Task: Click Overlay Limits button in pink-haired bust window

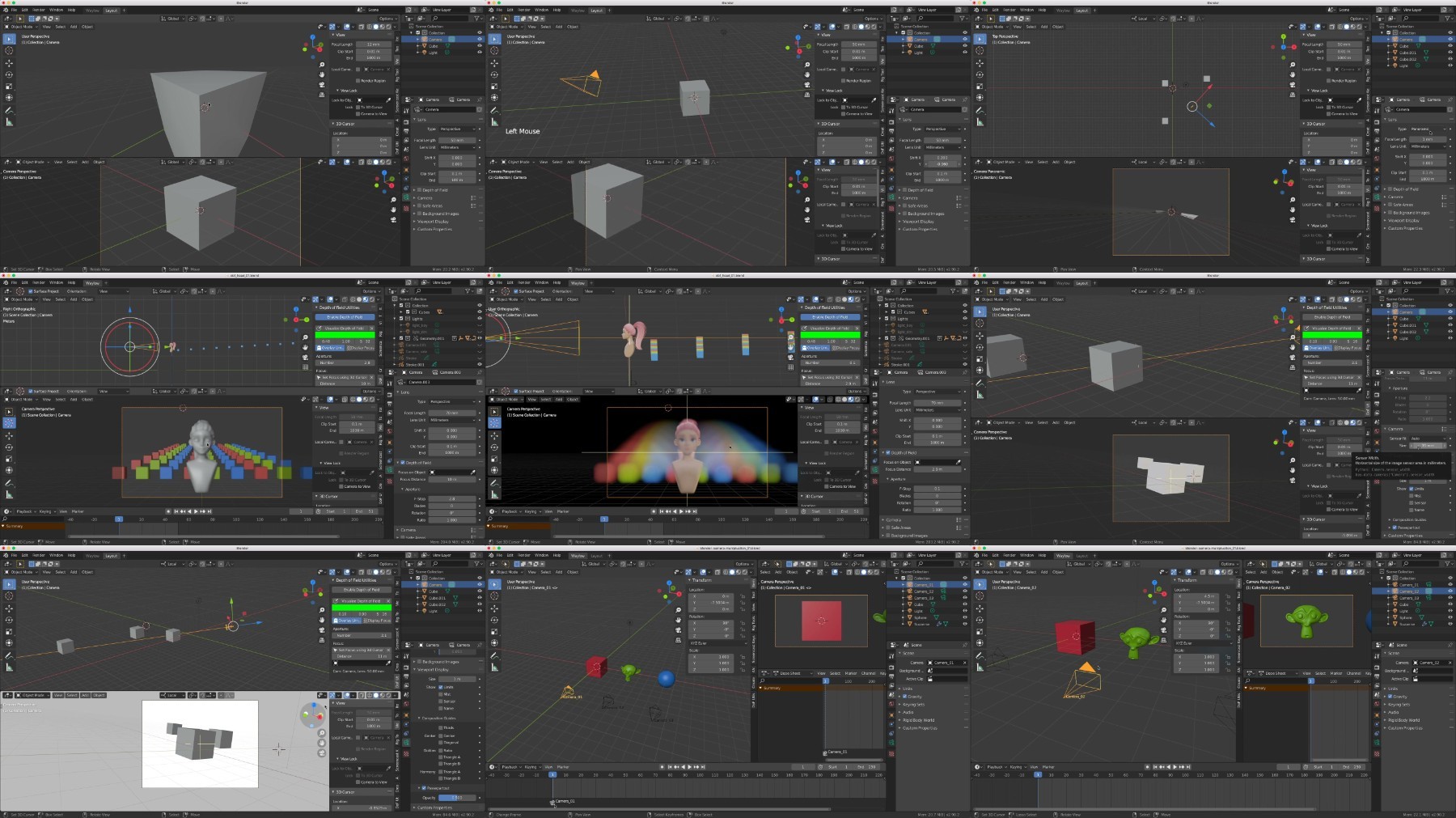Action: [815, 348]
